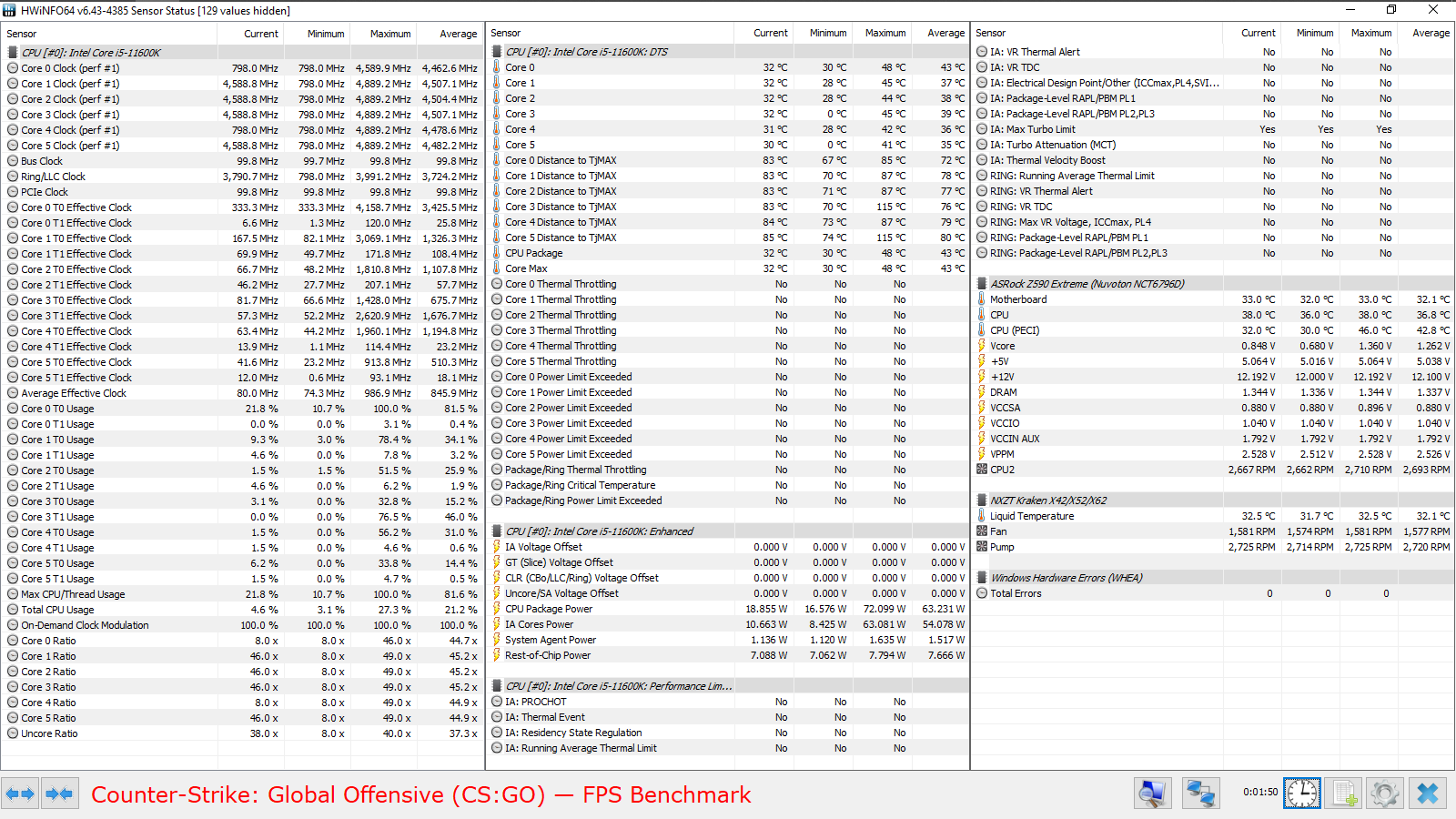Select the Package/Ring Critical Temperature row
1456x819 pixels.
tap(727, 485)
